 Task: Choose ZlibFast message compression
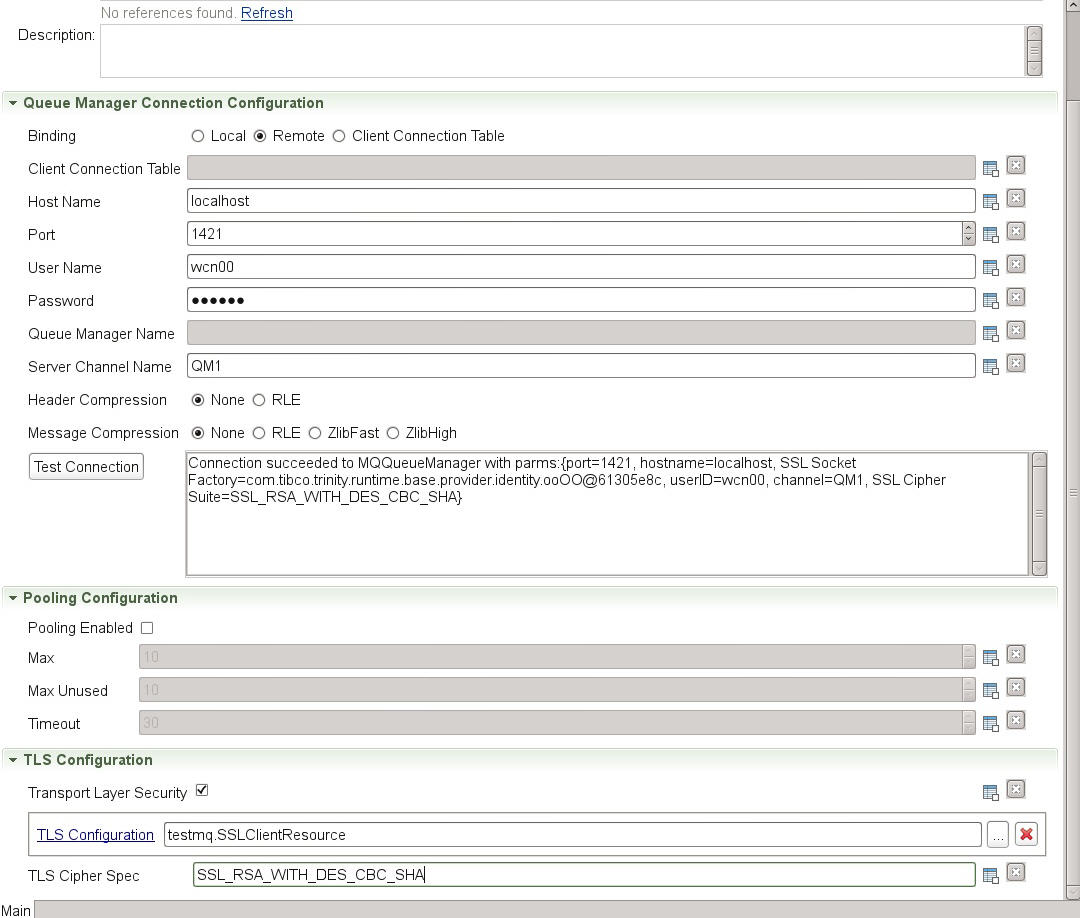(x=315, y=433)
